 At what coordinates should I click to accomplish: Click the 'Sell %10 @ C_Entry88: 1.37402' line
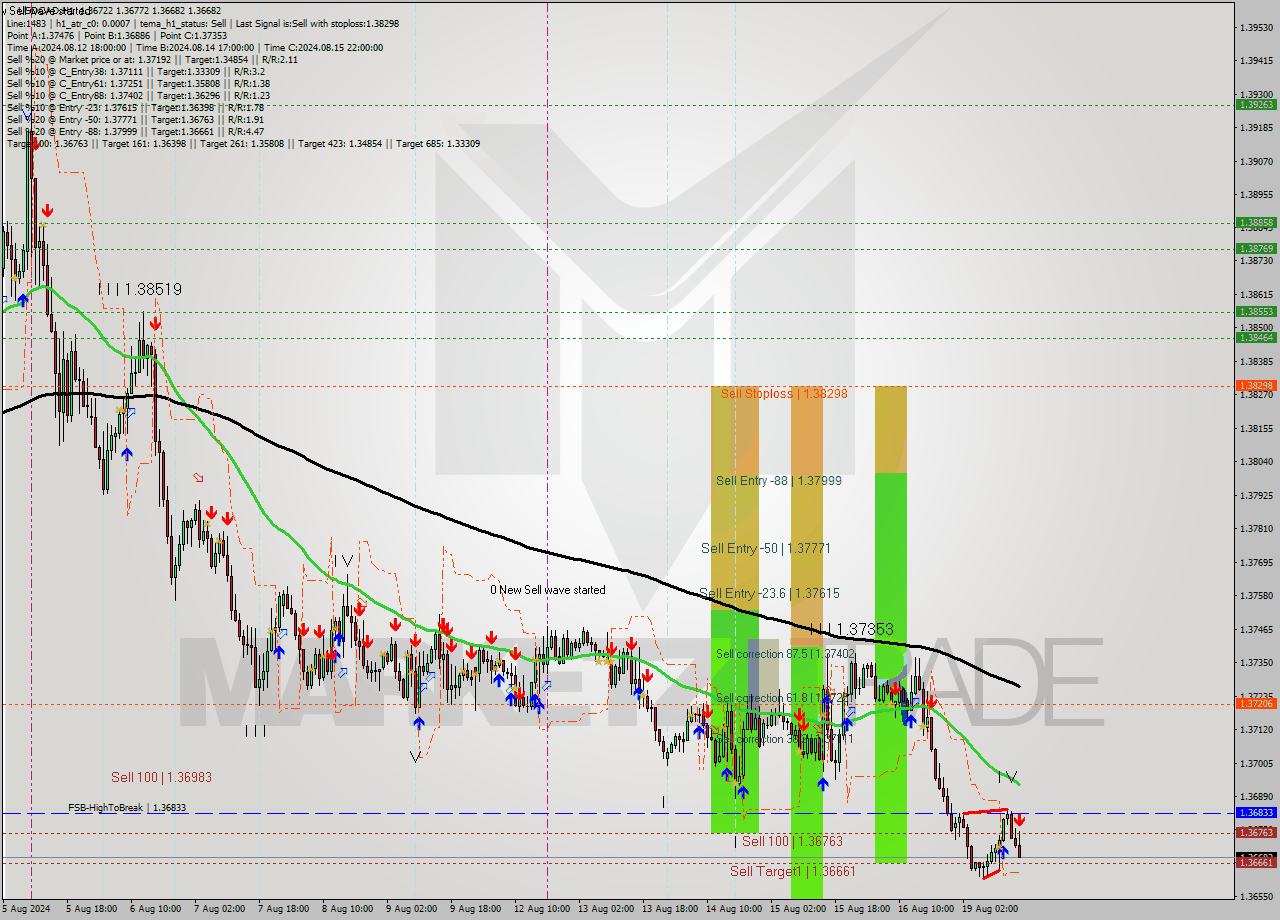pos(138,95)
